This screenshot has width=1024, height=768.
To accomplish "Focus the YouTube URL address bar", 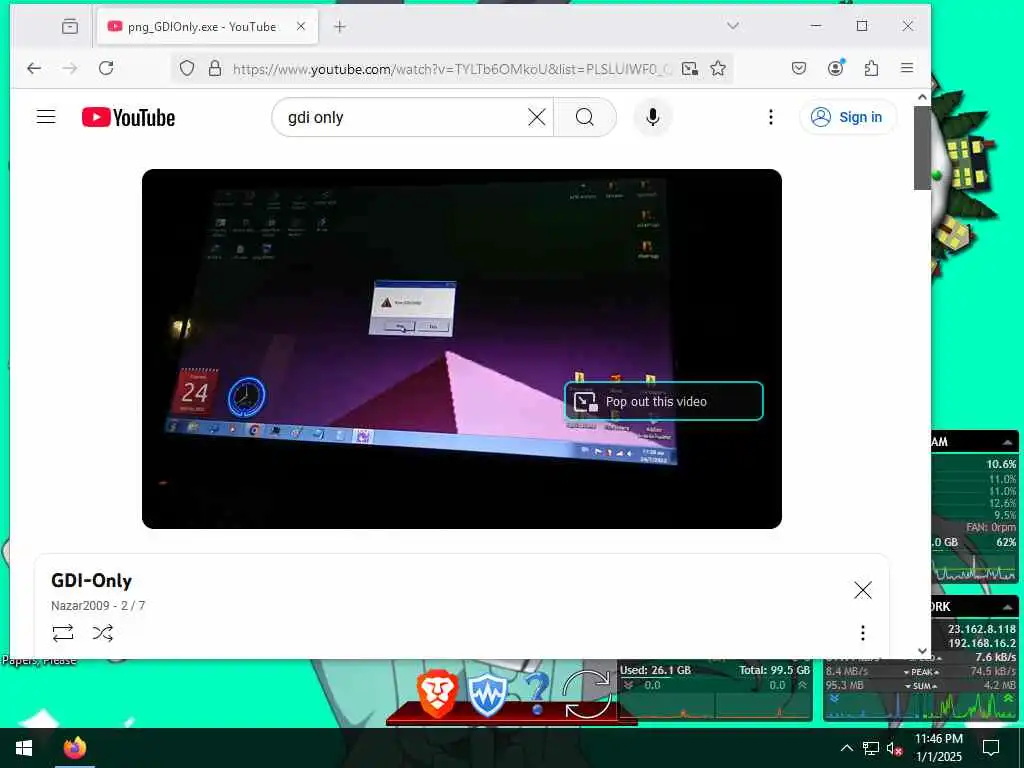I will pyautogui.click(x=451, y=69).
